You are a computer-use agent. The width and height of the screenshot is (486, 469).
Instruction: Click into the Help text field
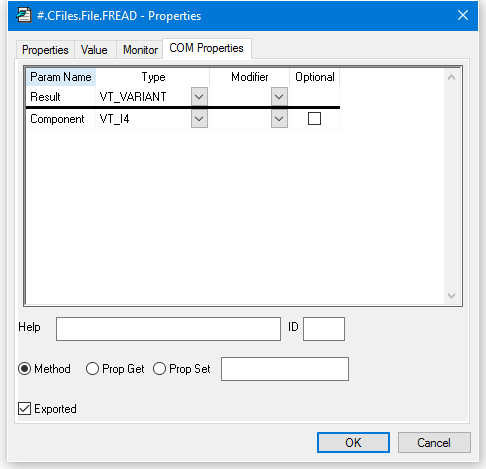(x=168, y=329)
